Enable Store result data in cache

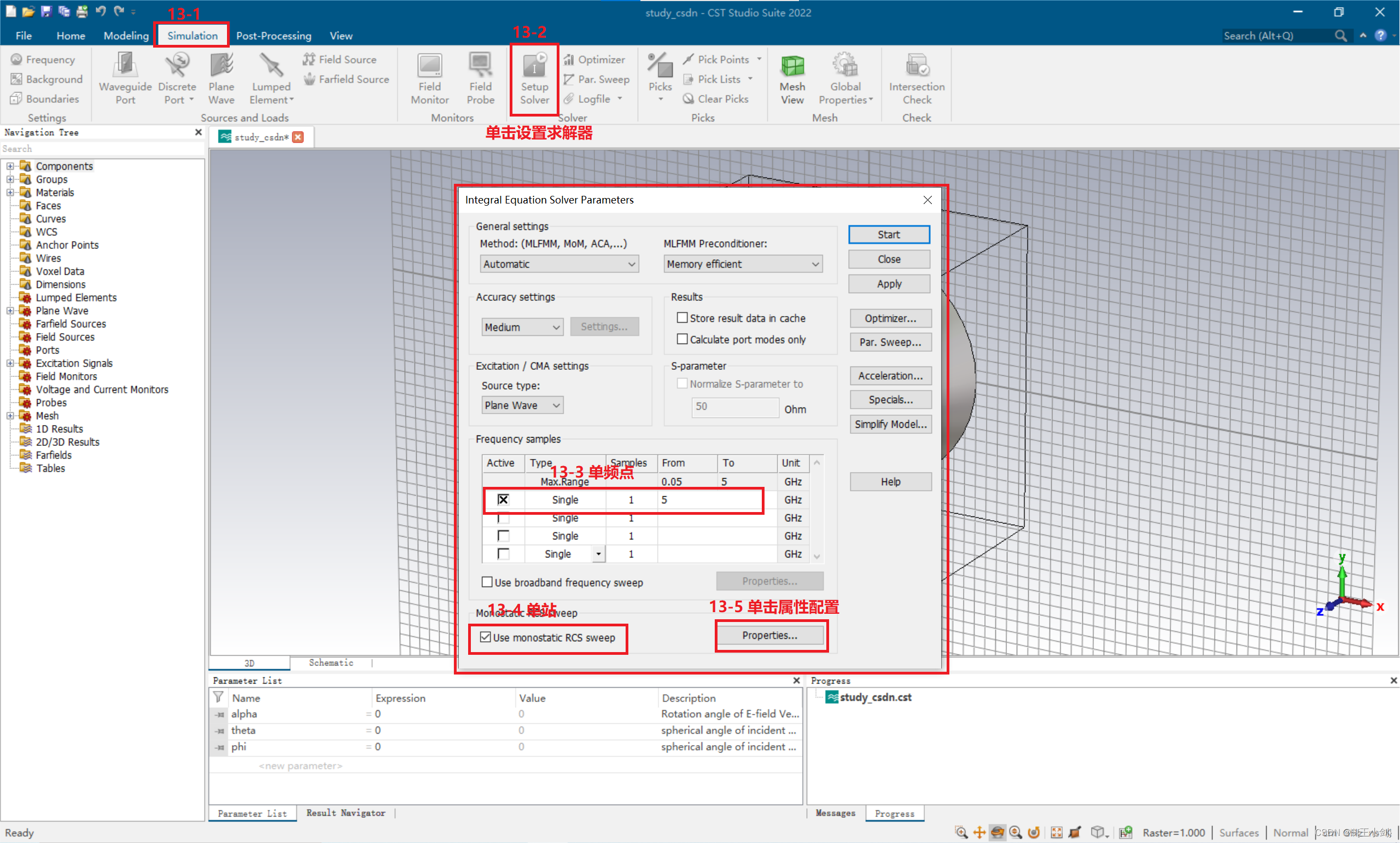682,318
